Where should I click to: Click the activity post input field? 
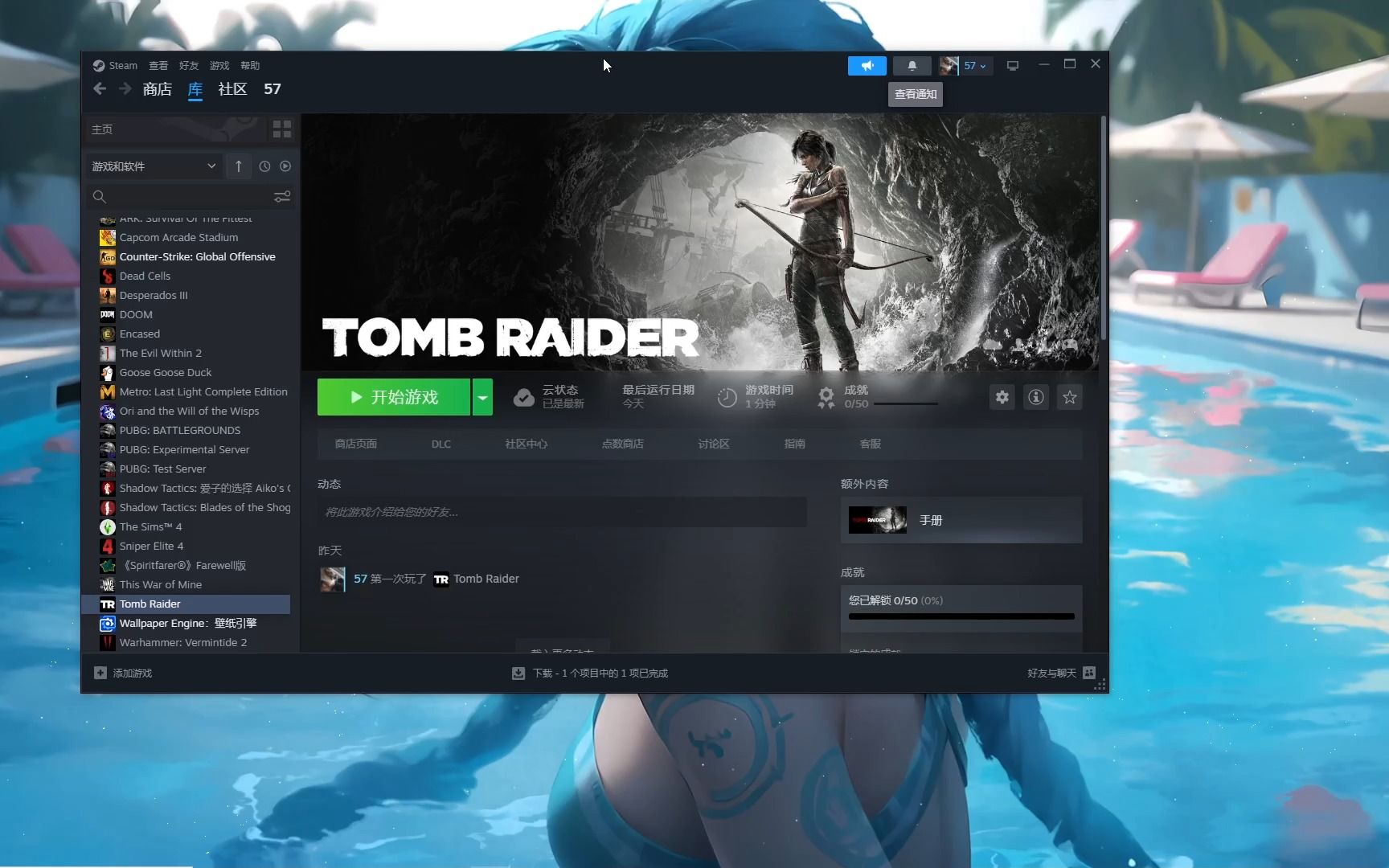point(562,512)
